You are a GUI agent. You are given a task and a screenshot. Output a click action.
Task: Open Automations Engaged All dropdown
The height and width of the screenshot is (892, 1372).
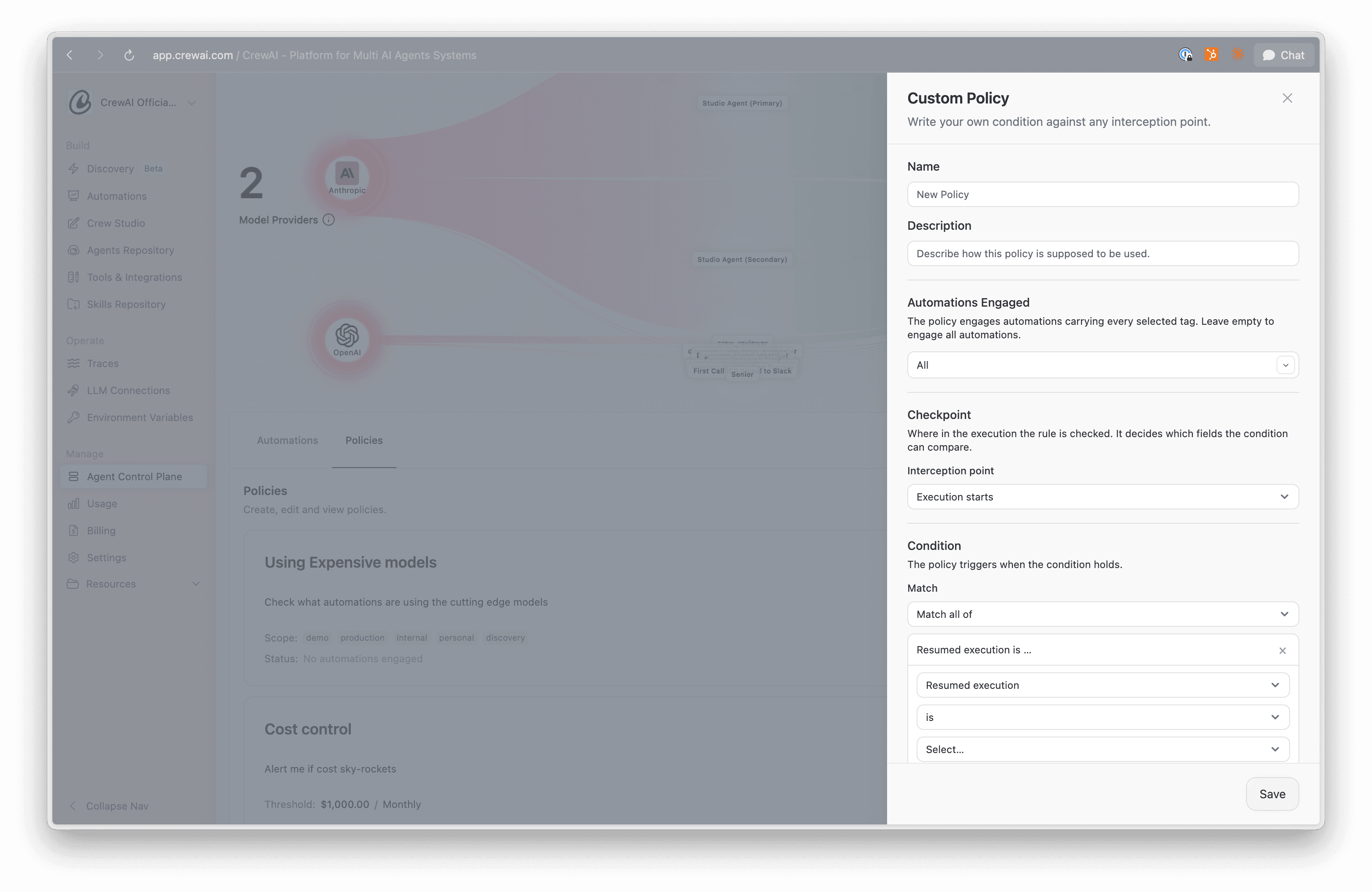tap(1102, 365)
